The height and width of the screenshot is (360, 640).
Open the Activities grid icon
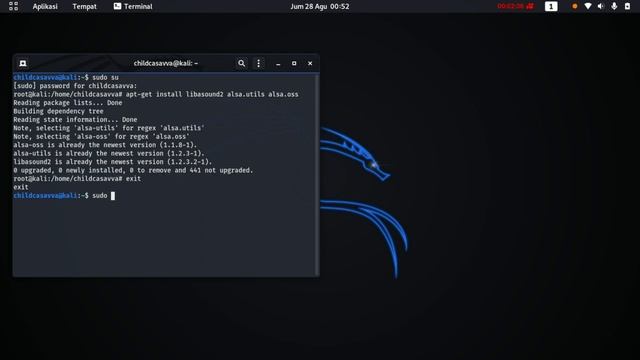pyautogui.click(x=13, y=6)
